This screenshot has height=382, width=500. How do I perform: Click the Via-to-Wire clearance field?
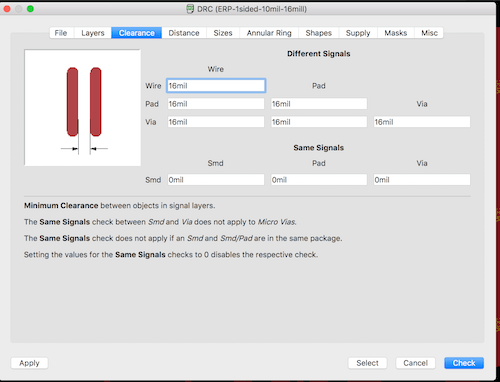pyautogui.click(x=216, y=122)
